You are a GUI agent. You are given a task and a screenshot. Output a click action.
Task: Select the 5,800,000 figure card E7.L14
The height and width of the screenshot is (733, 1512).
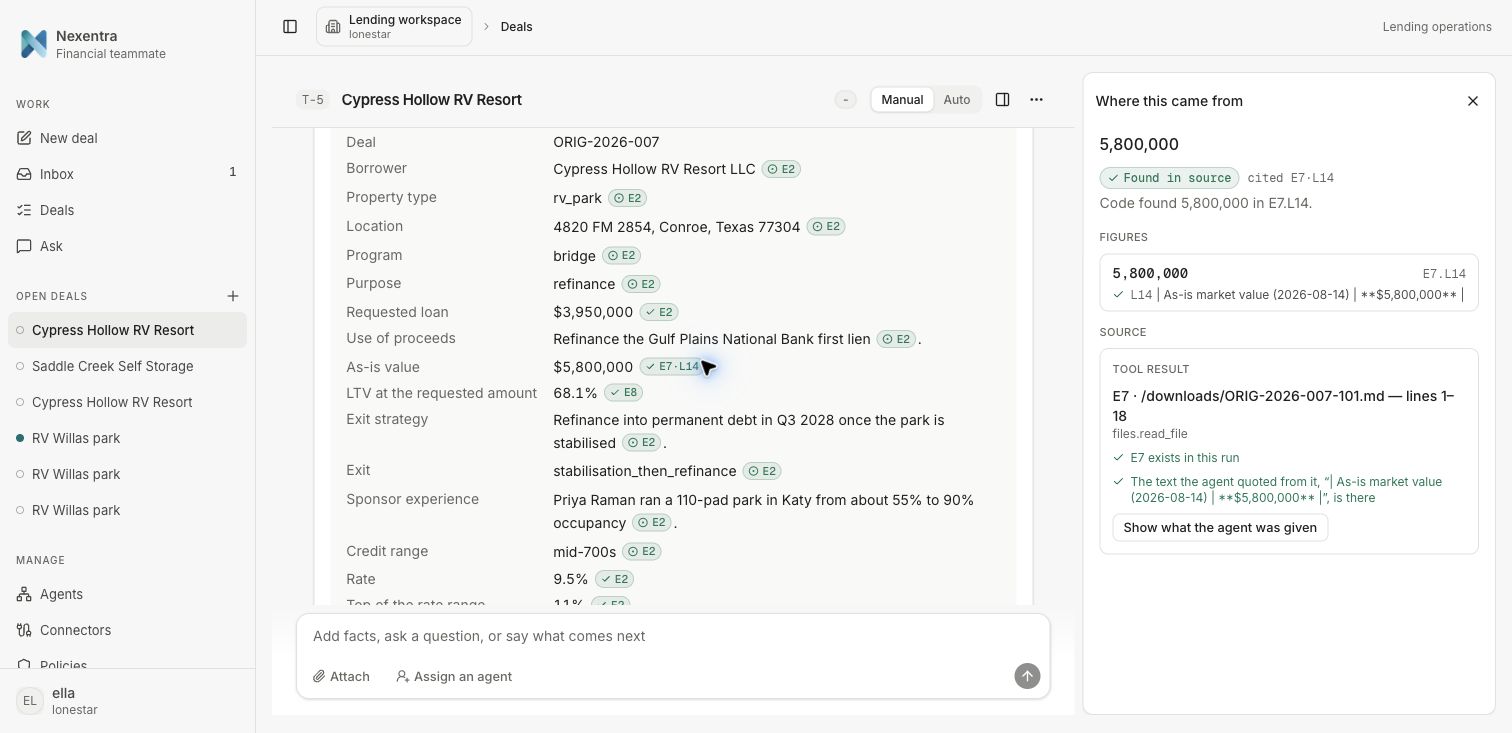pos(1288,283)
